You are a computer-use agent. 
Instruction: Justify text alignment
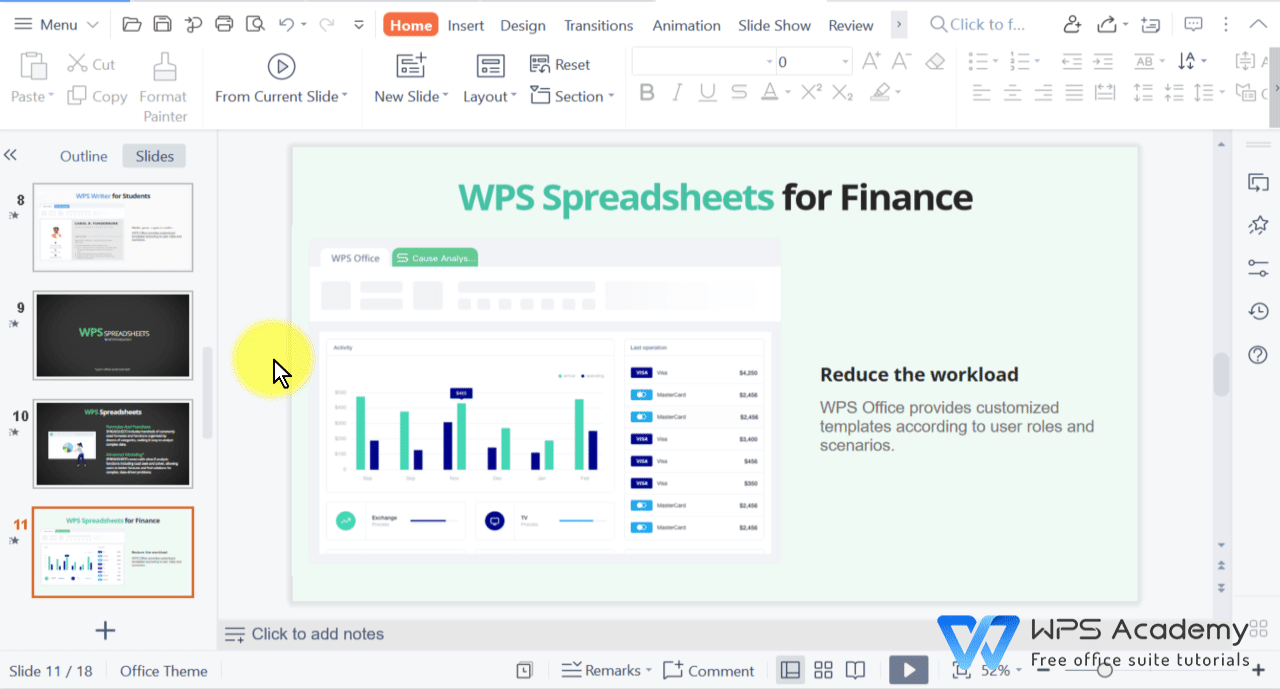pyautogui.click(x=1074, y=93)
